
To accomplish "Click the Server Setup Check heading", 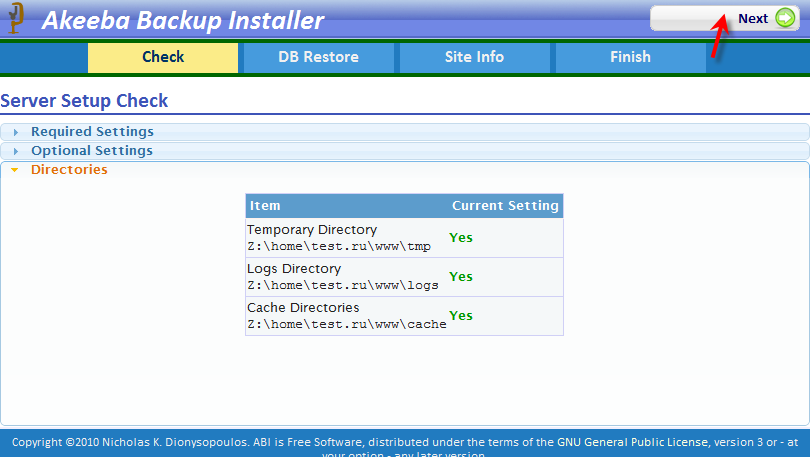I will coord(84,100).
